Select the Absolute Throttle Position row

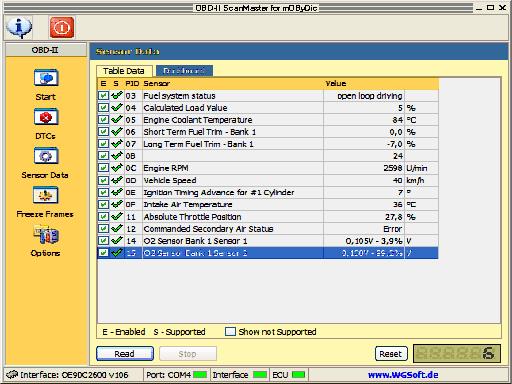click(x=268, y=217)
